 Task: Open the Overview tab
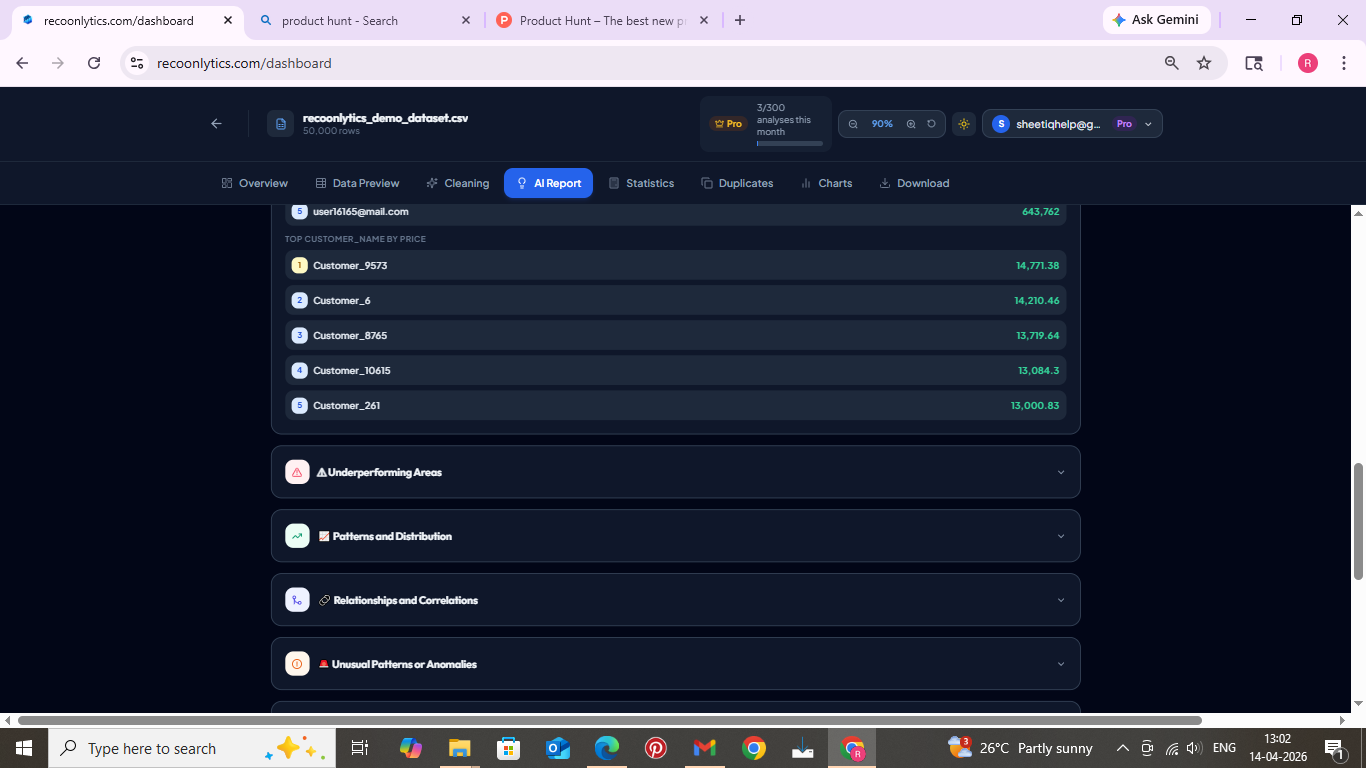point(255,183)
